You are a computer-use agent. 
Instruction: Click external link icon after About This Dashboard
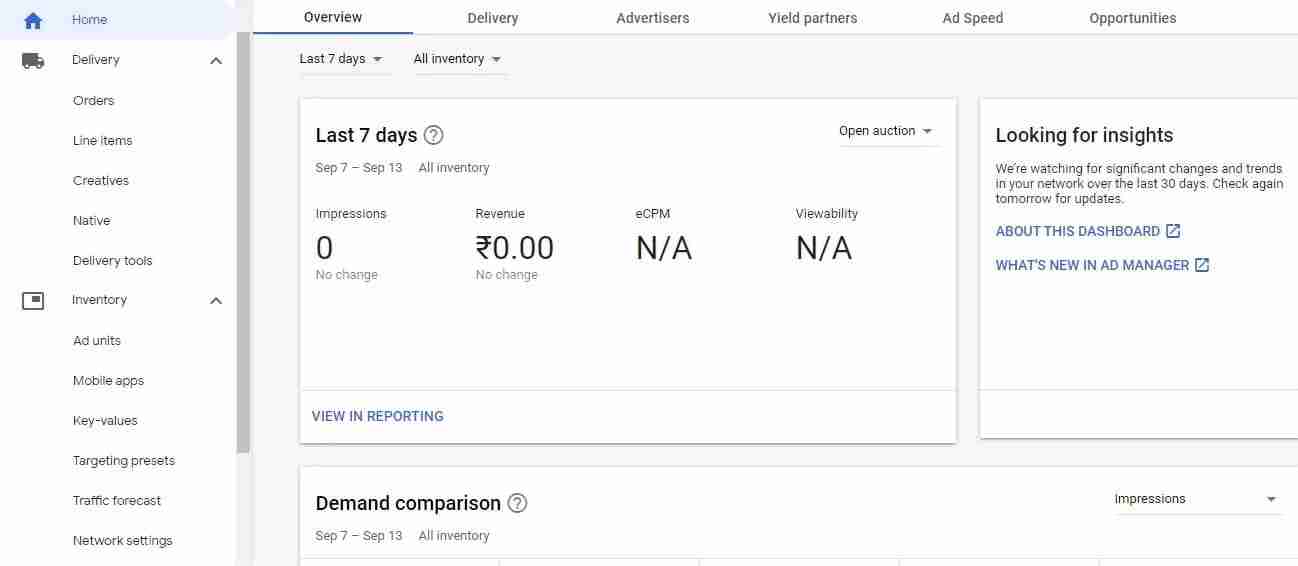pyautogui.click(x=1173, y=231)
